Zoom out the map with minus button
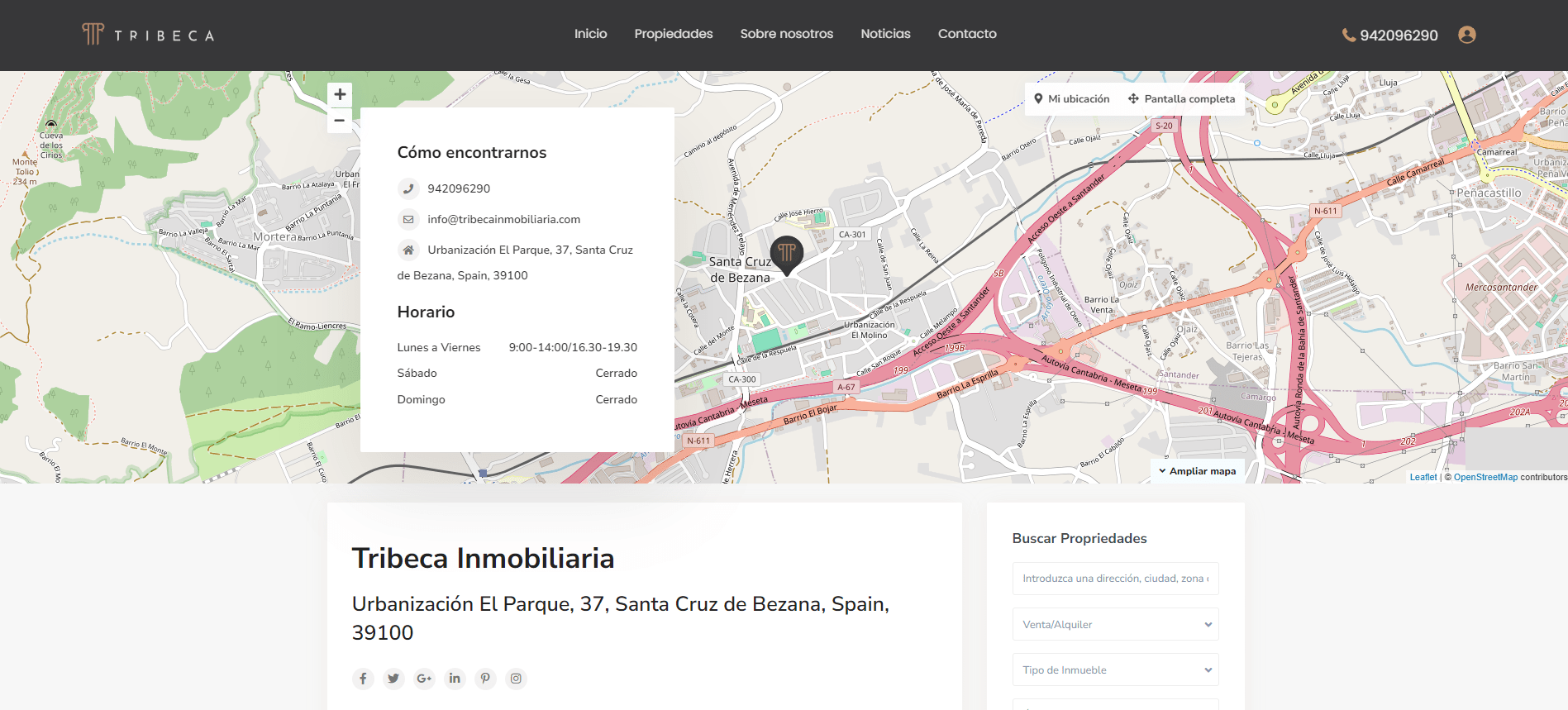The width and height of the screenshot is (1568, 710). coord(340,121)
